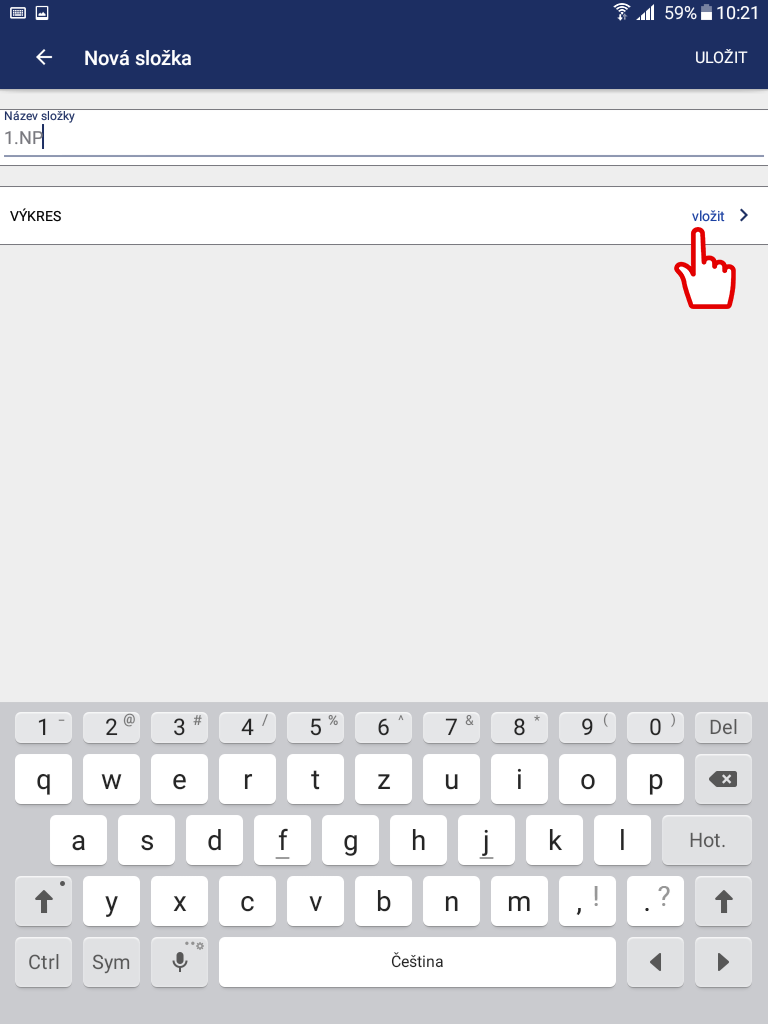Toggle the Sym symbols keyboard

[x=111, y=961]
